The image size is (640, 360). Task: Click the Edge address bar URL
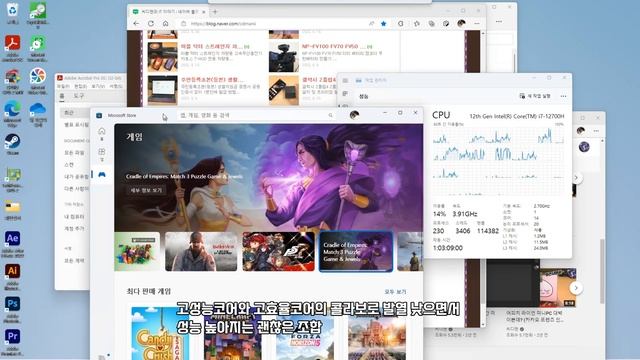(224, 24)
